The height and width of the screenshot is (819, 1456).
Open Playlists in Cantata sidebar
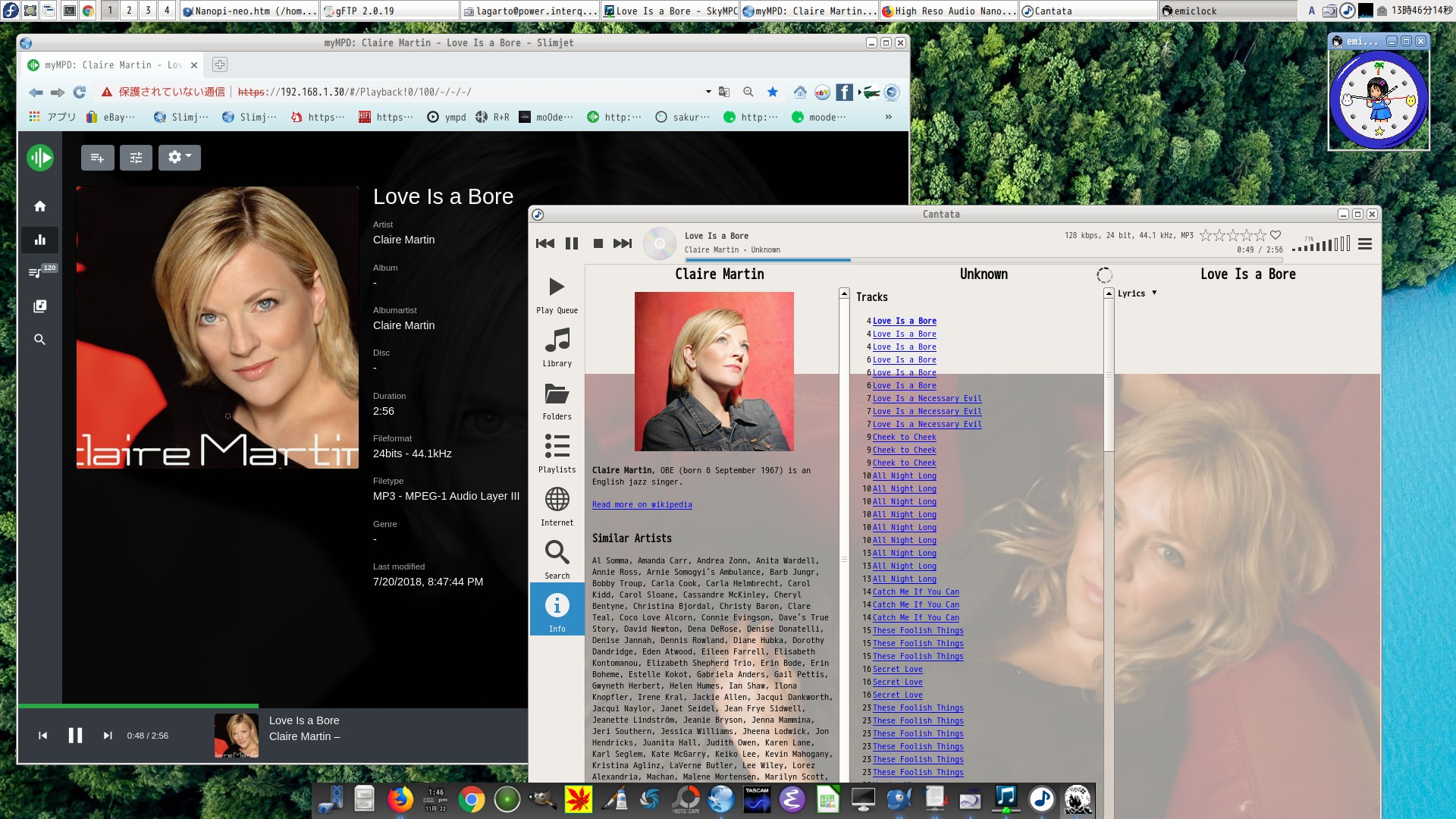pos(557,453)
